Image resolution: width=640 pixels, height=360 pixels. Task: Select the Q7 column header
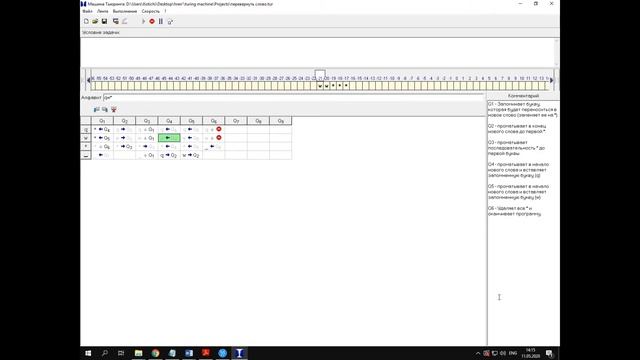236,121
